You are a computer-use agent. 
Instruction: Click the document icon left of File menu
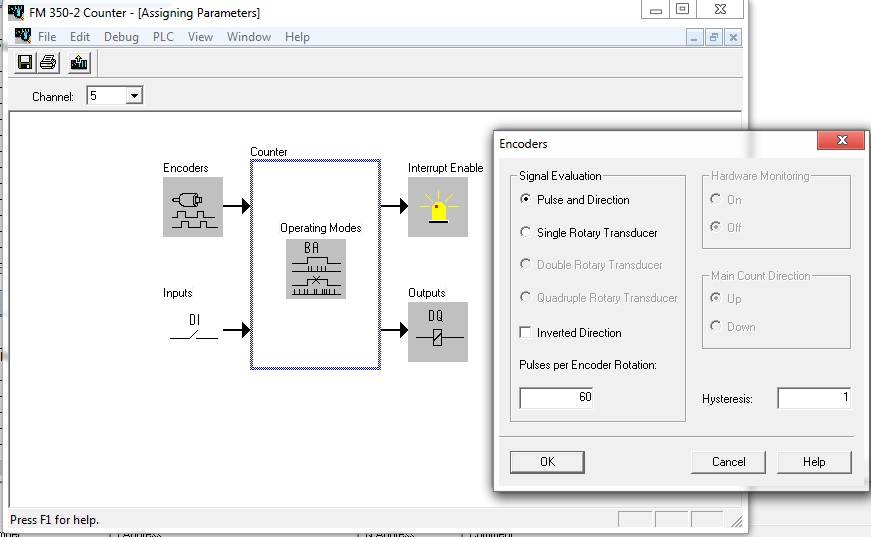(x=23, y=36)
